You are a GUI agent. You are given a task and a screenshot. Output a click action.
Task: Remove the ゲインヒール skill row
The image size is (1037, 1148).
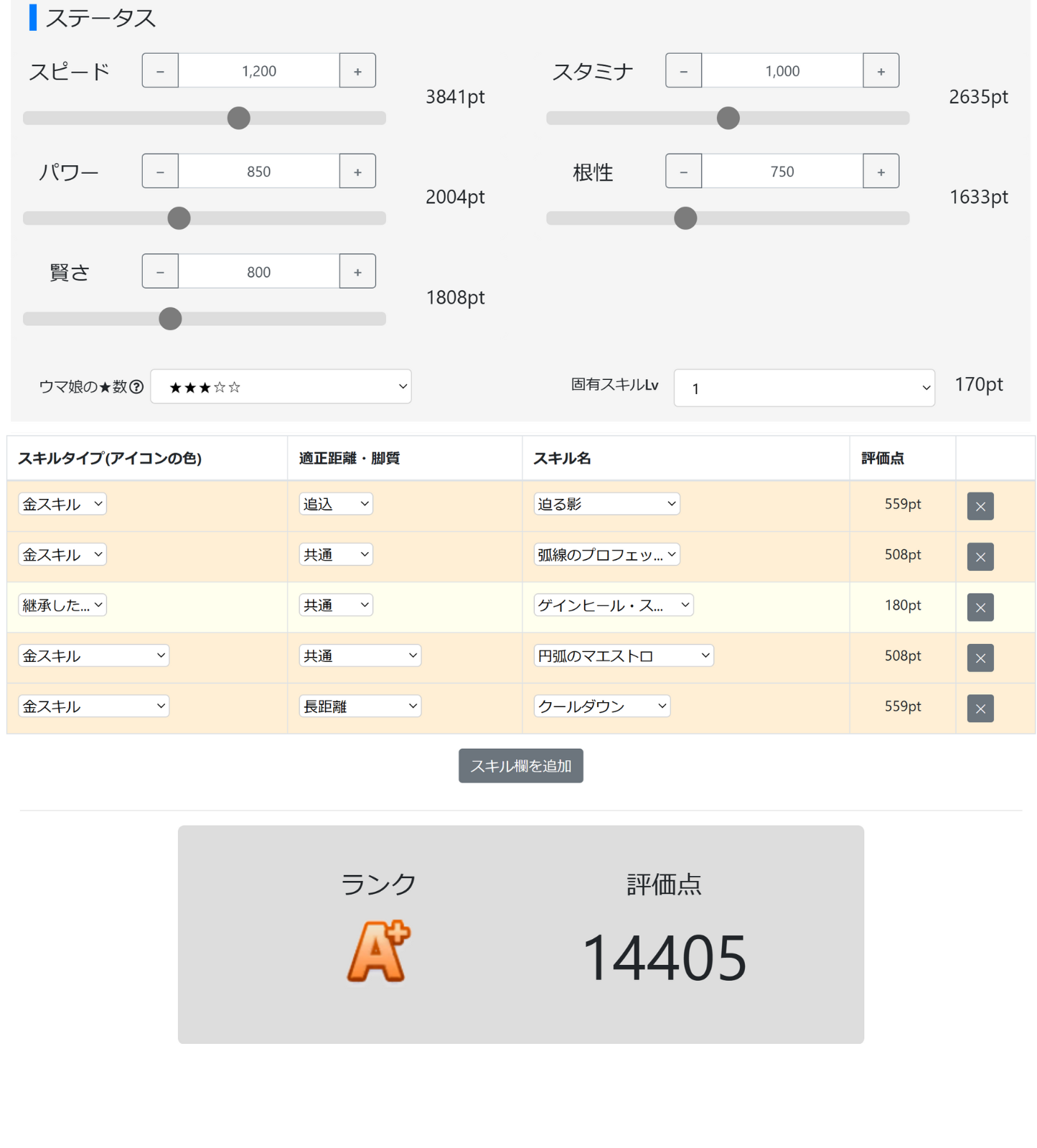(980, 607)
